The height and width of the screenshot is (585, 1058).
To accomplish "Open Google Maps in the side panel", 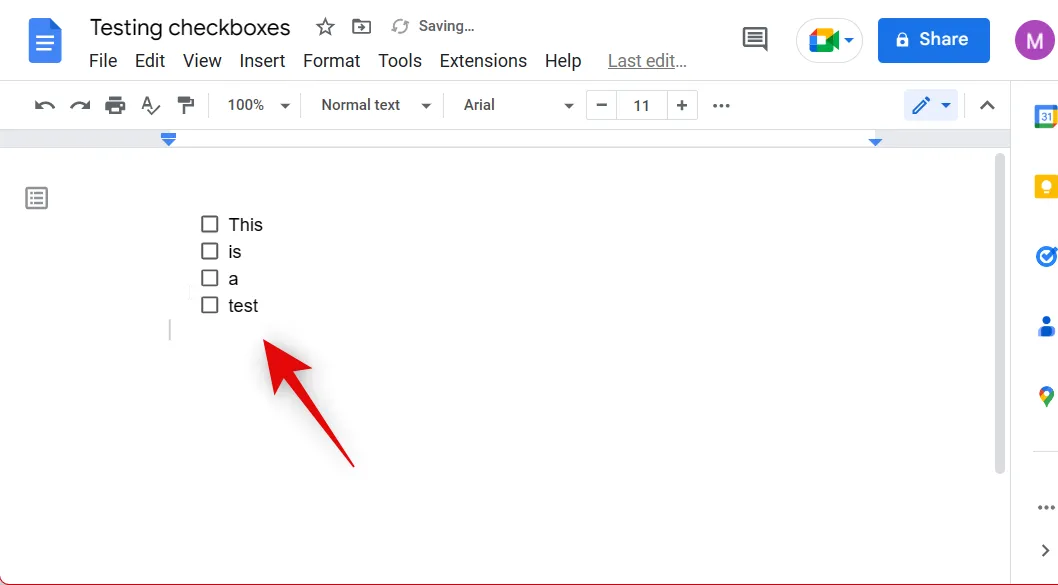I will coord(1046,396).
